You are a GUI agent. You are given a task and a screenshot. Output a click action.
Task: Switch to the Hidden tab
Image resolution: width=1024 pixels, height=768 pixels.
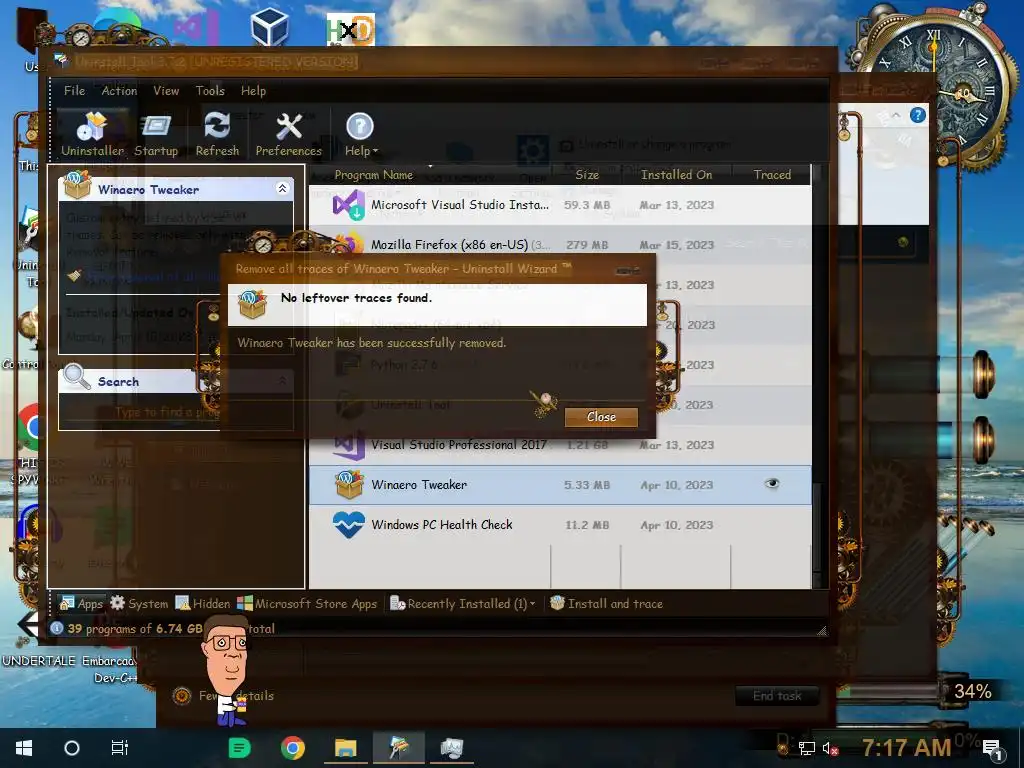[x=202, y=603]
